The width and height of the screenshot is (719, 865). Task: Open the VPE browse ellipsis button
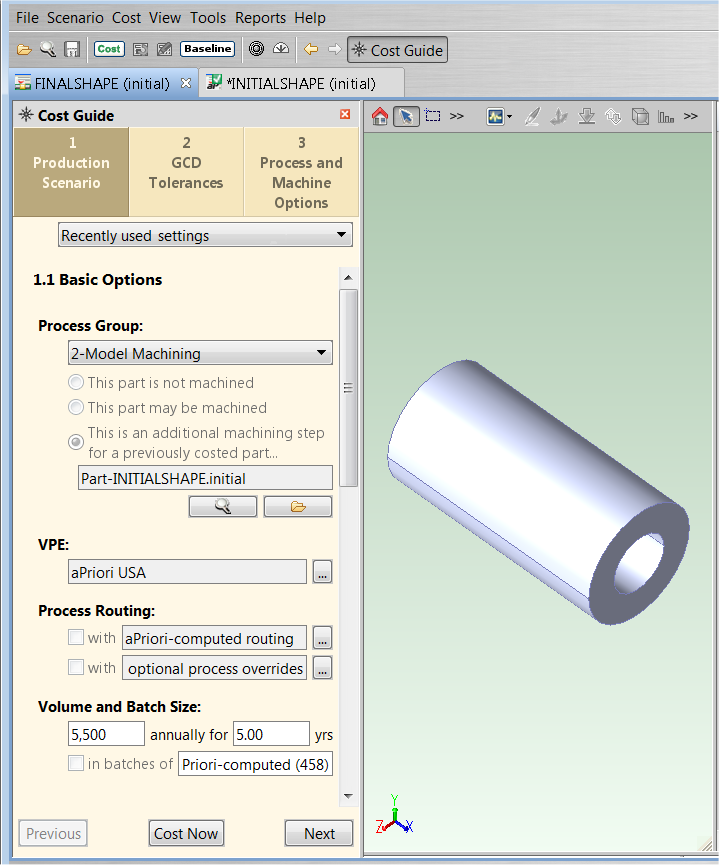click(x=321, y=573)
